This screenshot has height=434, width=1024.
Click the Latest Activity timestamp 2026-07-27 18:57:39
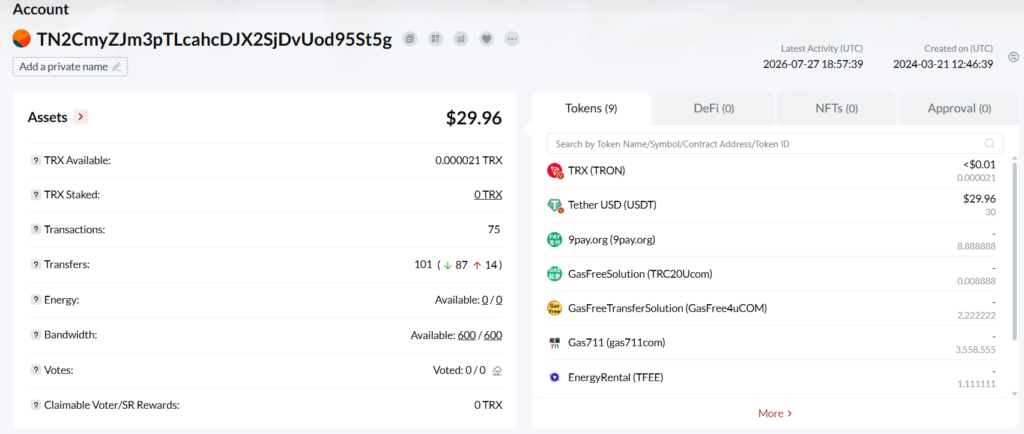813,64
